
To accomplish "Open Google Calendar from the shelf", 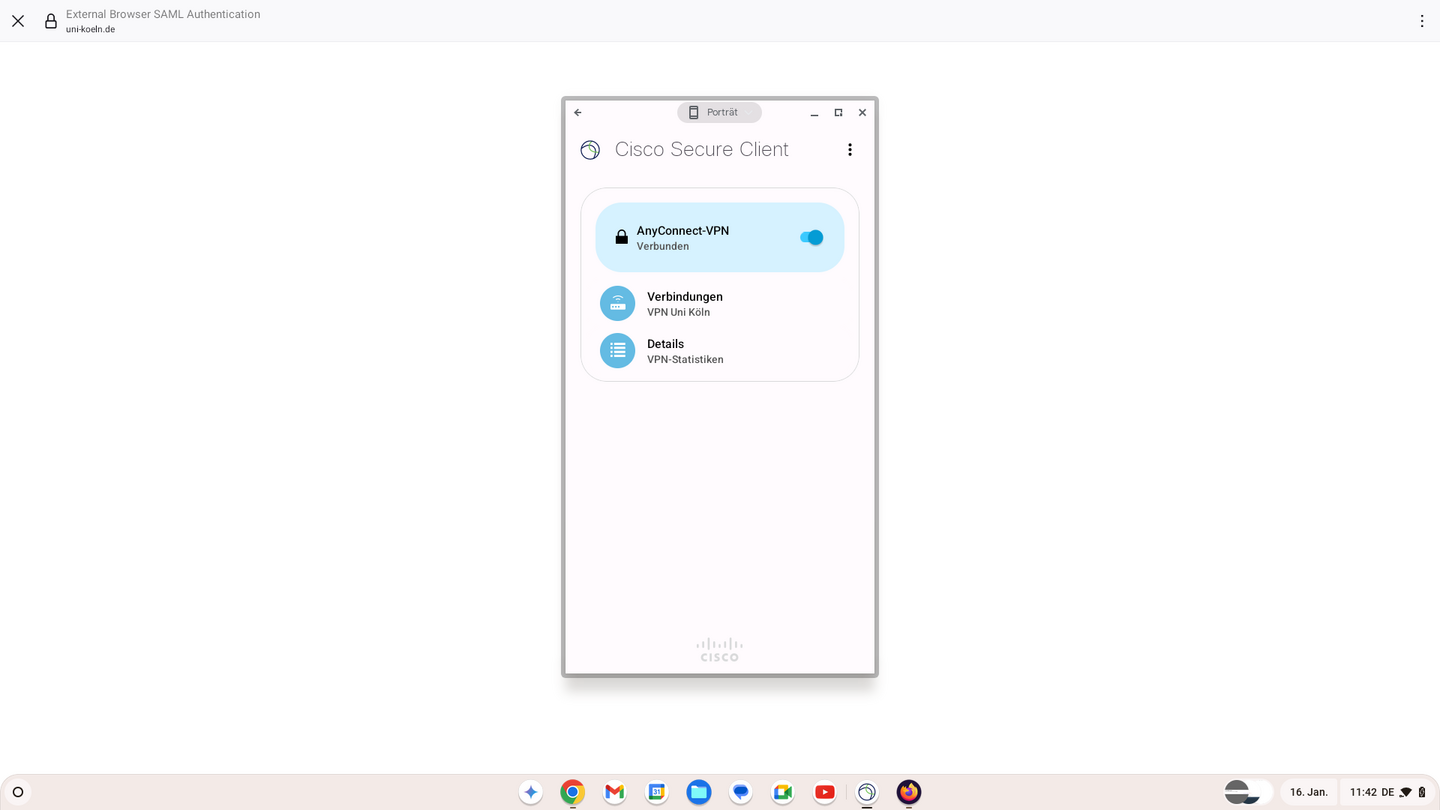I will coord(657,792).
